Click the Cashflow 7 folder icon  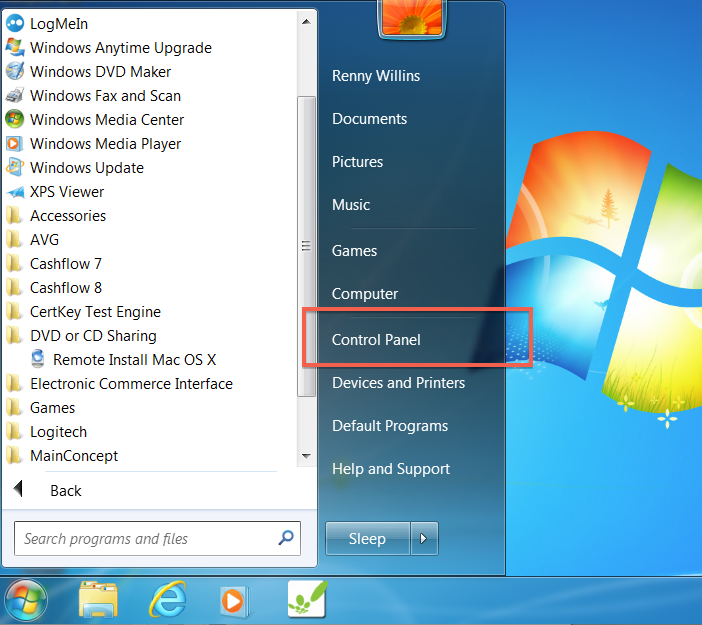tap(14, 264)
